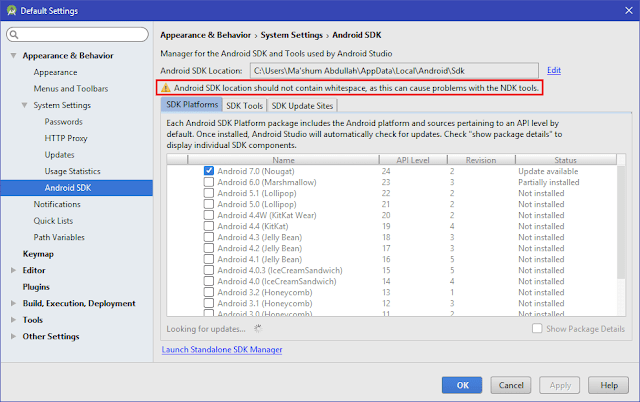Sort by API Level column header
This screenshot has width=640, height=402.
click(413, 160)
